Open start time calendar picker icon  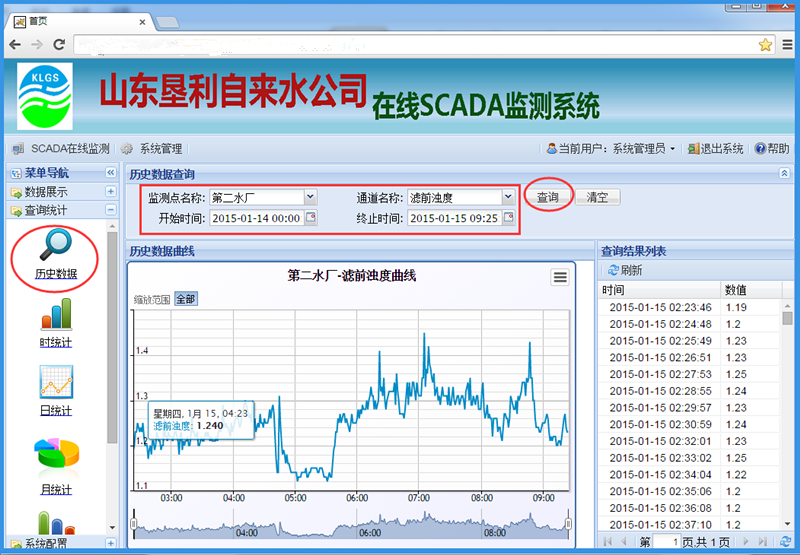(x=310, y=218)
